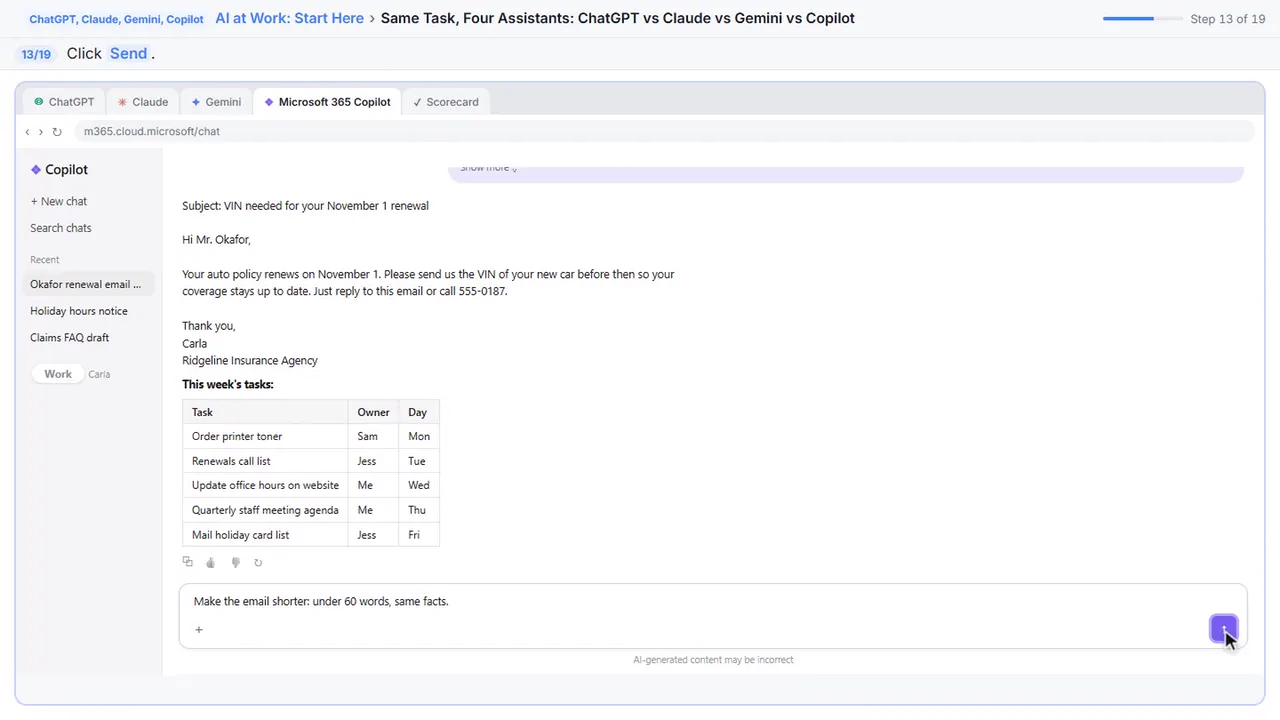The image size is (1280, 720).
Task: Open the Scorecard tab
Action: point(446,102)
